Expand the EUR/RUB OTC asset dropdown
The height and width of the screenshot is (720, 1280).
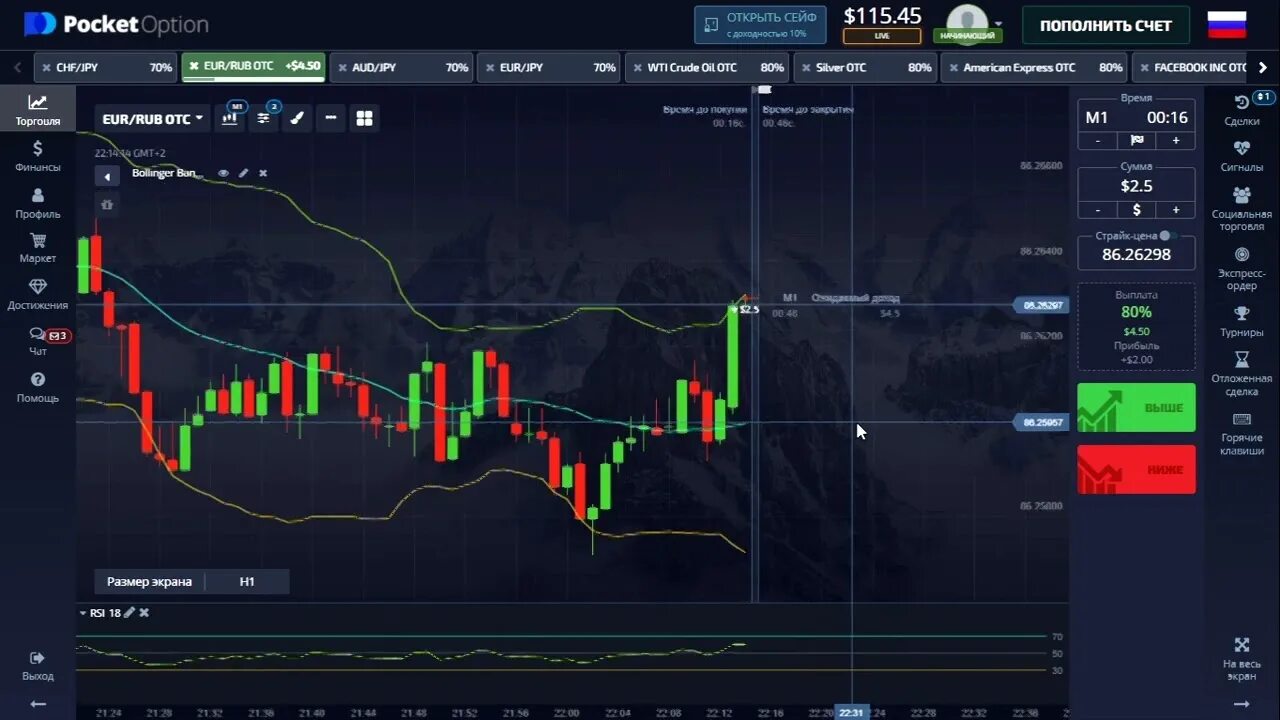(x=152, y=118)
